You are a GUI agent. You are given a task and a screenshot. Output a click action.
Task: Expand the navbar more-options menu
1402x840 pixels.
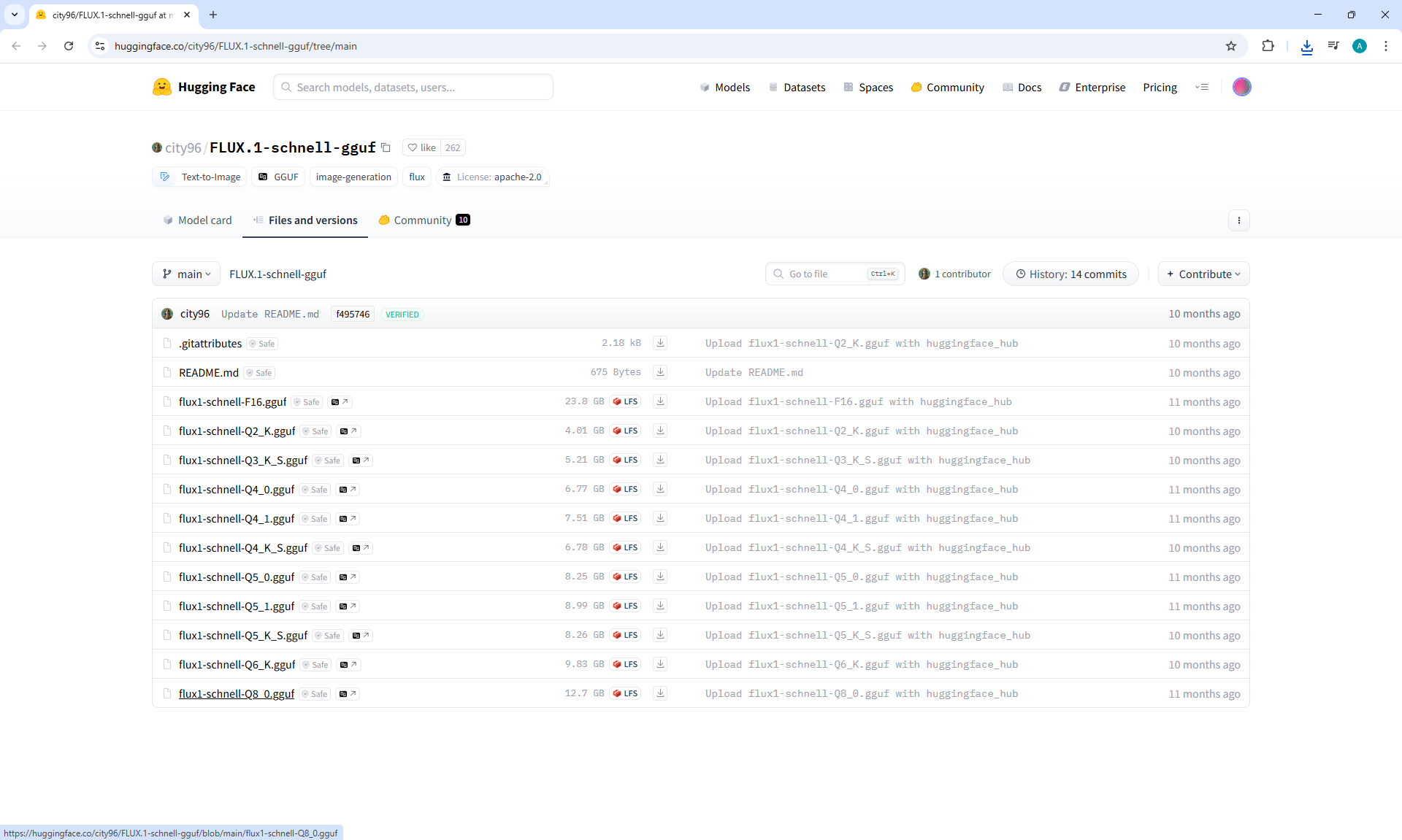(1201, 87)
